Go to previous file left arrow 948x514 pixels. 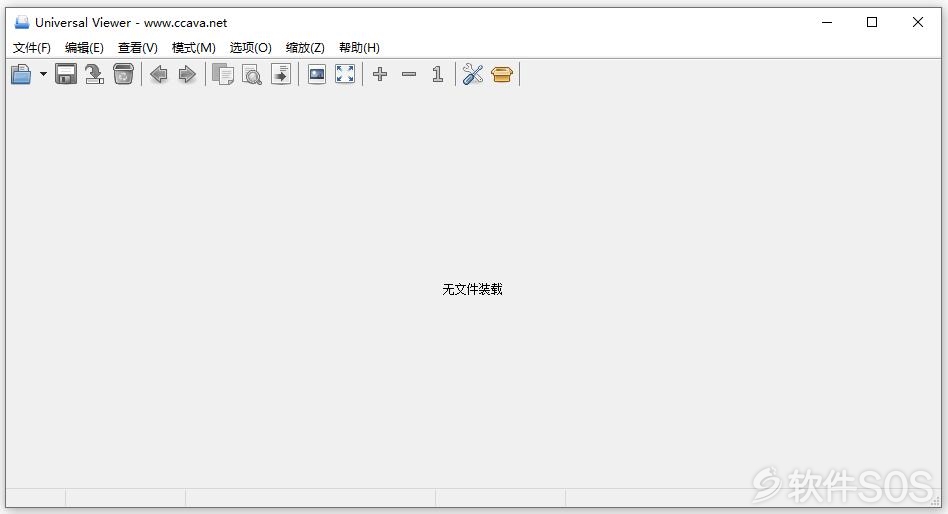pyautogui.click(x=158, y=74)
